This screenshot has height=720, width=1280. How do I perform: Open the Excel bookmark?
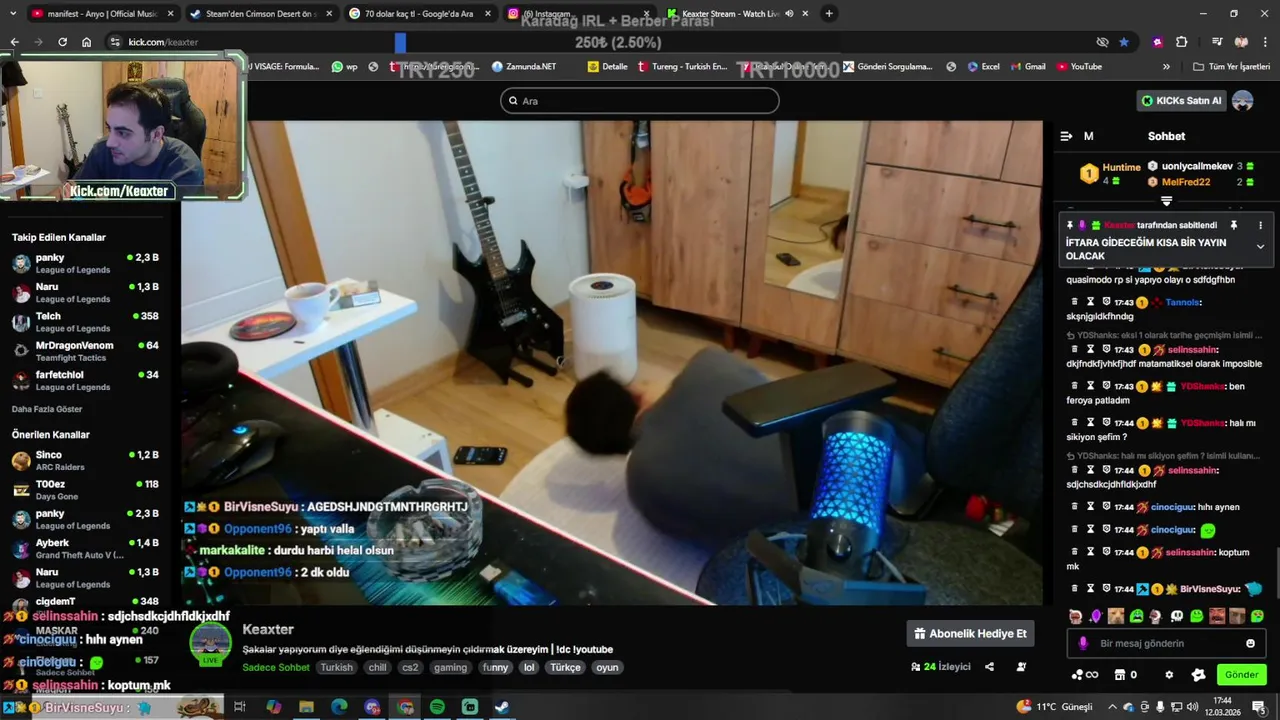tap(983, 67)
